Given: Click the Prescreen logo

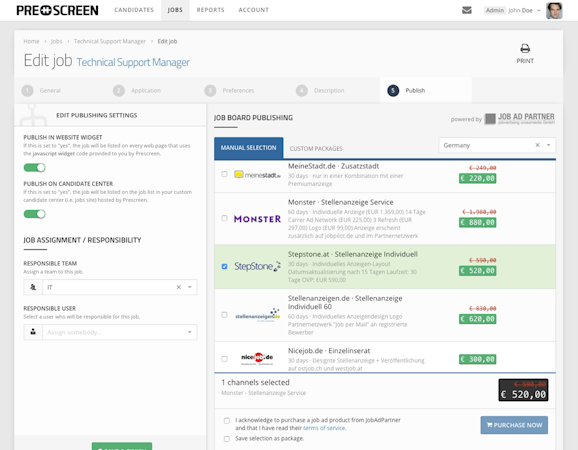Looking at the screenshot, I should click(x=58, y=10).
